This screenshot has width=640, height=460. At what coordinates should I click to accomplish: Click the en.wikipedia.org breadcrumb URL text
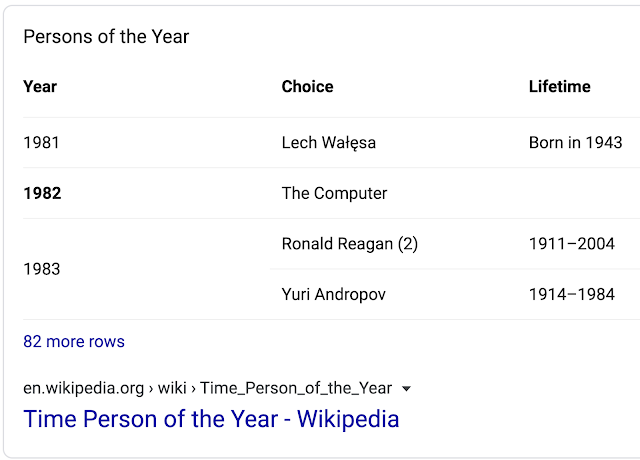[x=84, y=388]
